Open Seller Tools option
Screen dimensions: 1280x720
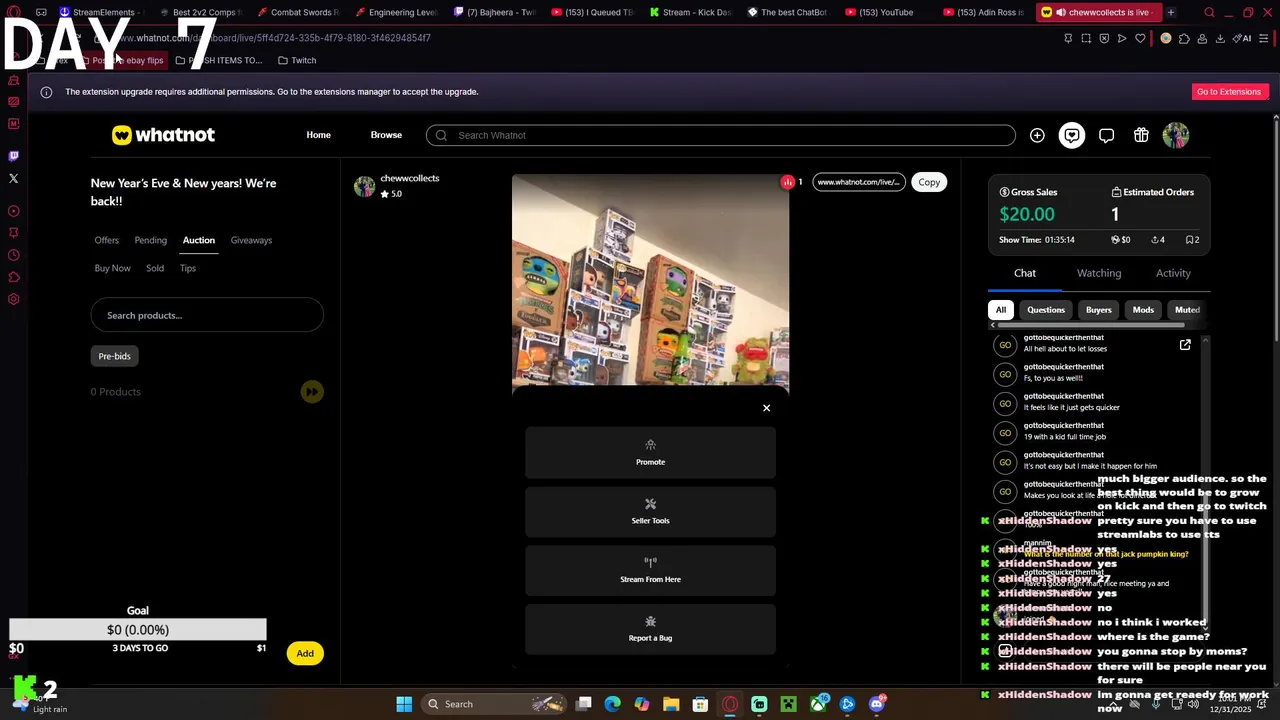pos(650,511)
